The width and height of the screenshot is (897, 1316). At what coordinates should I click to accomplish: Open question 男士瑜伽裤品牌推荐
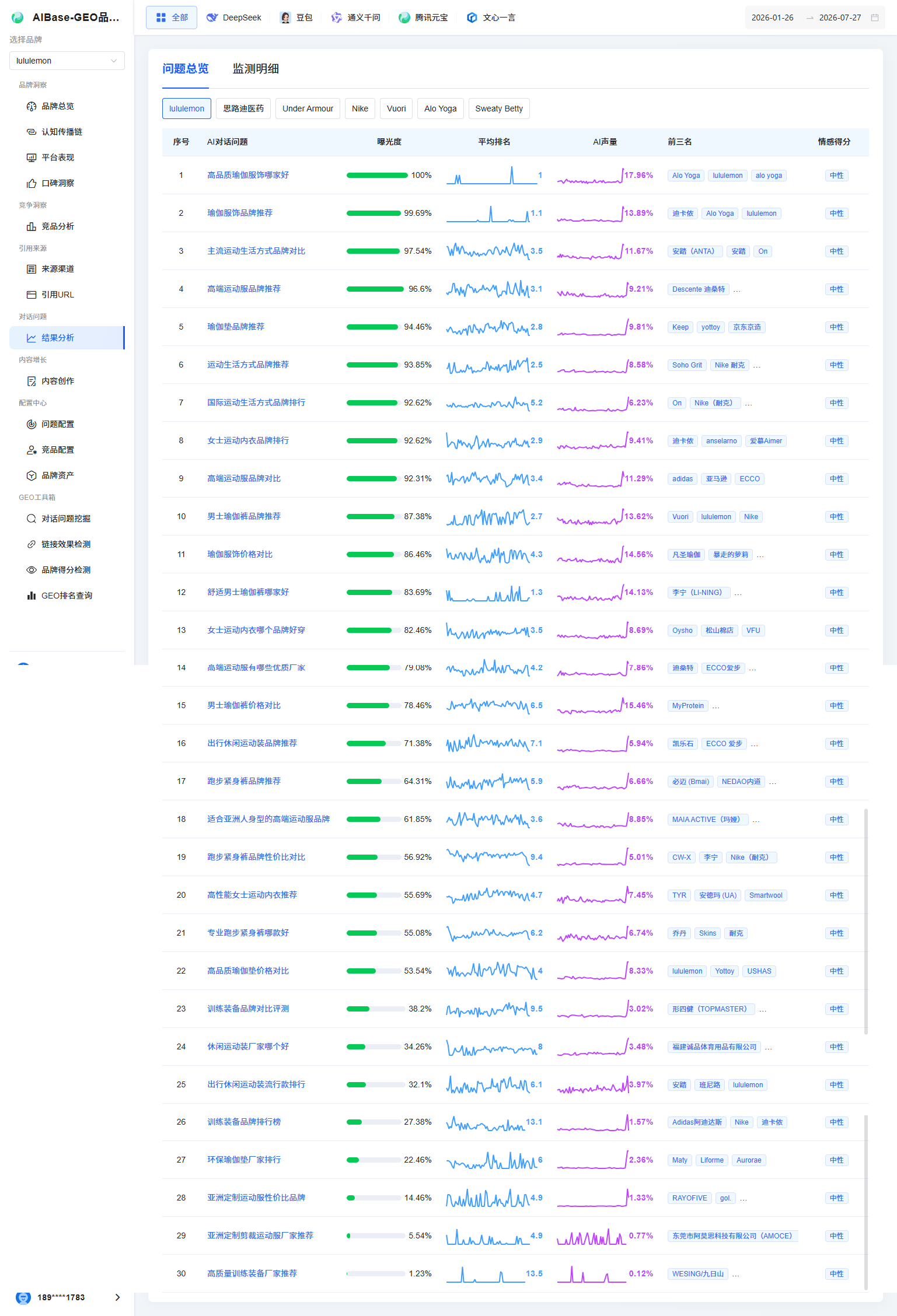tap(244, 516)
